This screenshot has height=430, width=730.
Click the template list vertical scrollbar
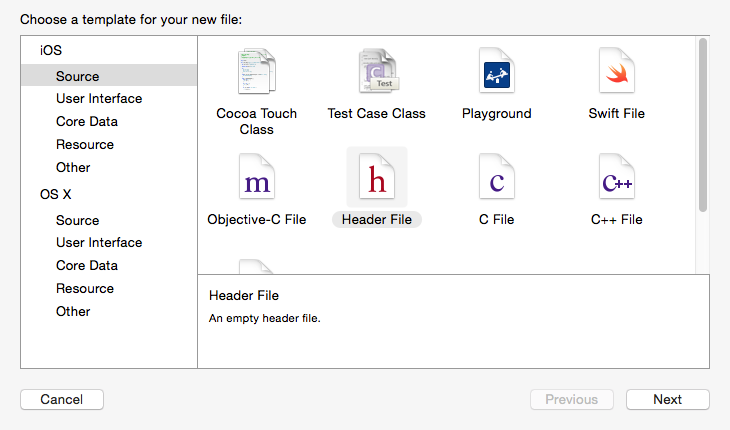tap(703, 126)
